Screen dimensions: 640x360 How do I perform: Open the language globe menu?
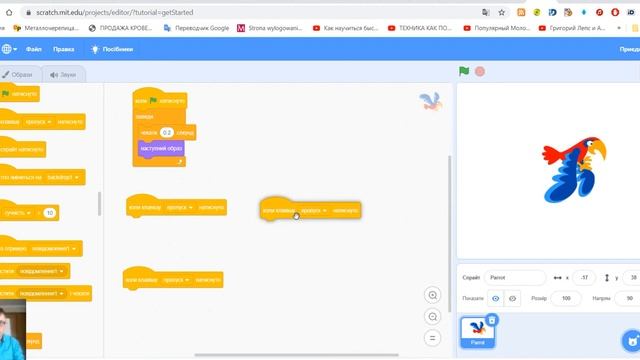click(9, 49)
